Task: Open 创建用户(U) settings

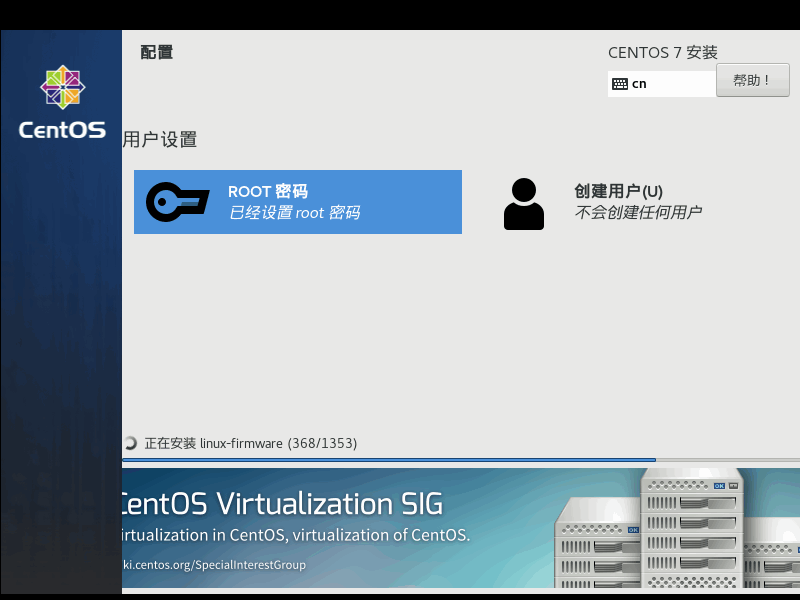Action: point(603,204)
